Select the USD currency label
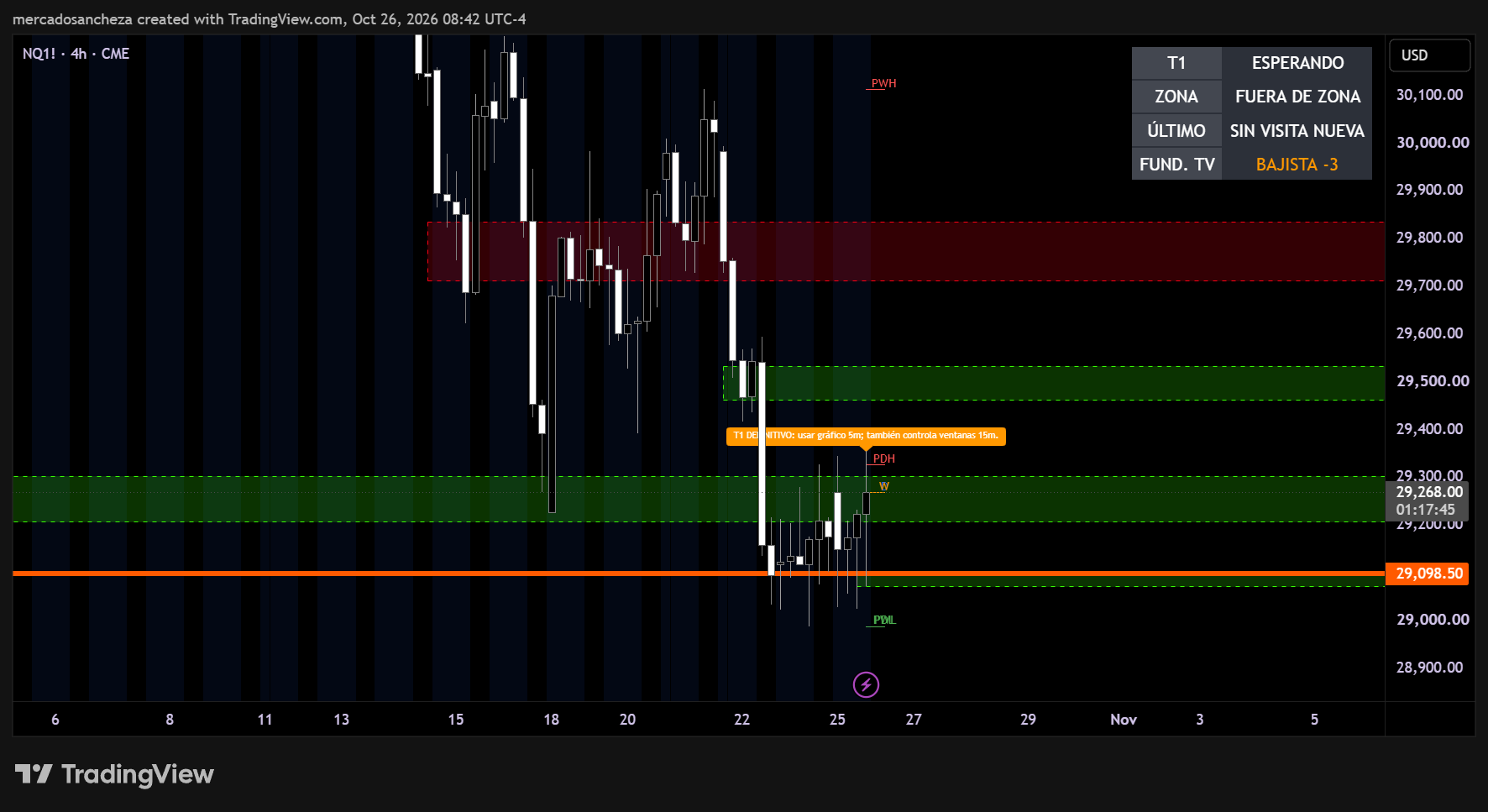This screenshot has height=812, width=1488. 1430,55
